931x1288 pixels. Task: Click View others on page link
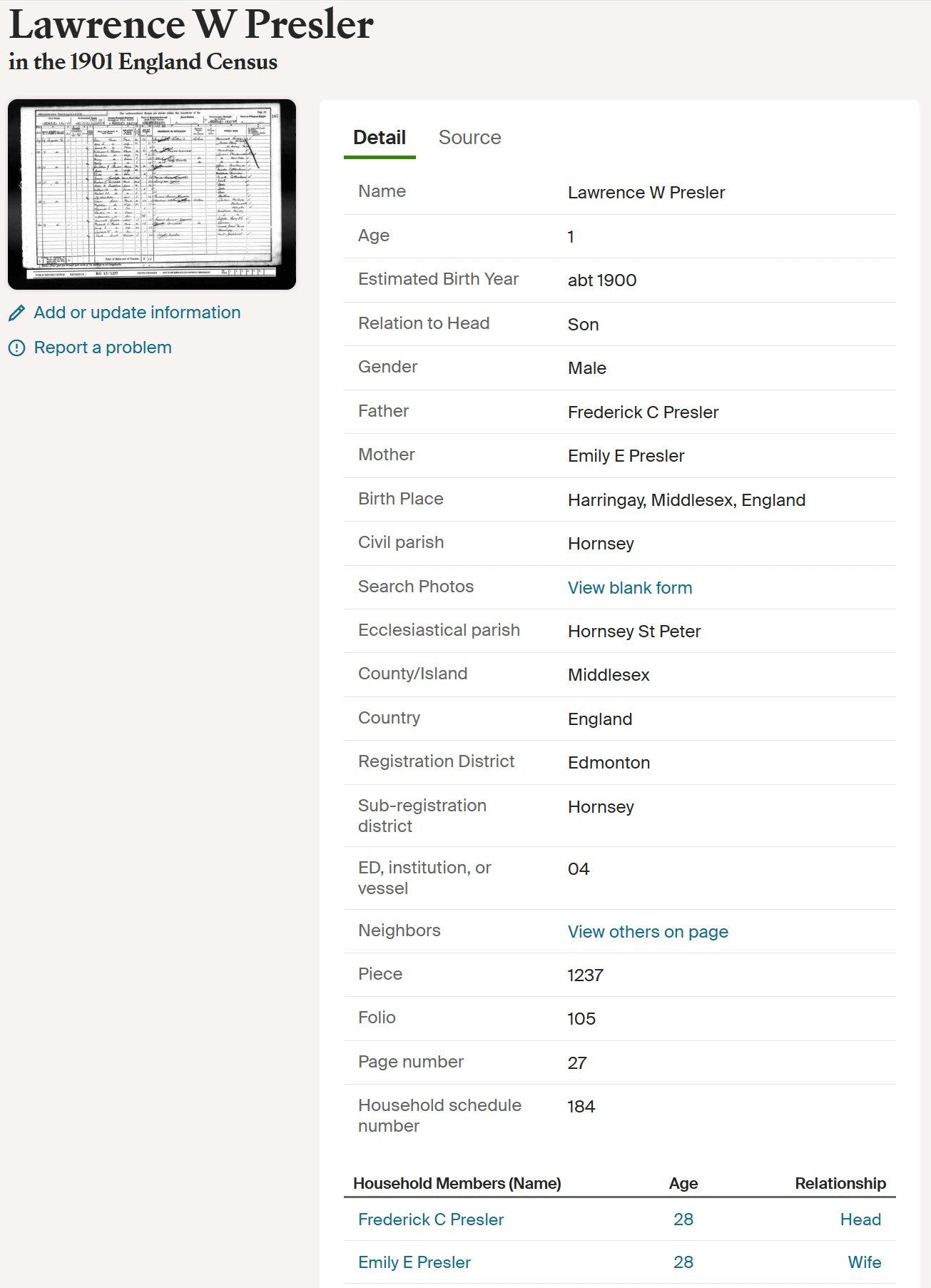point(648,931)
